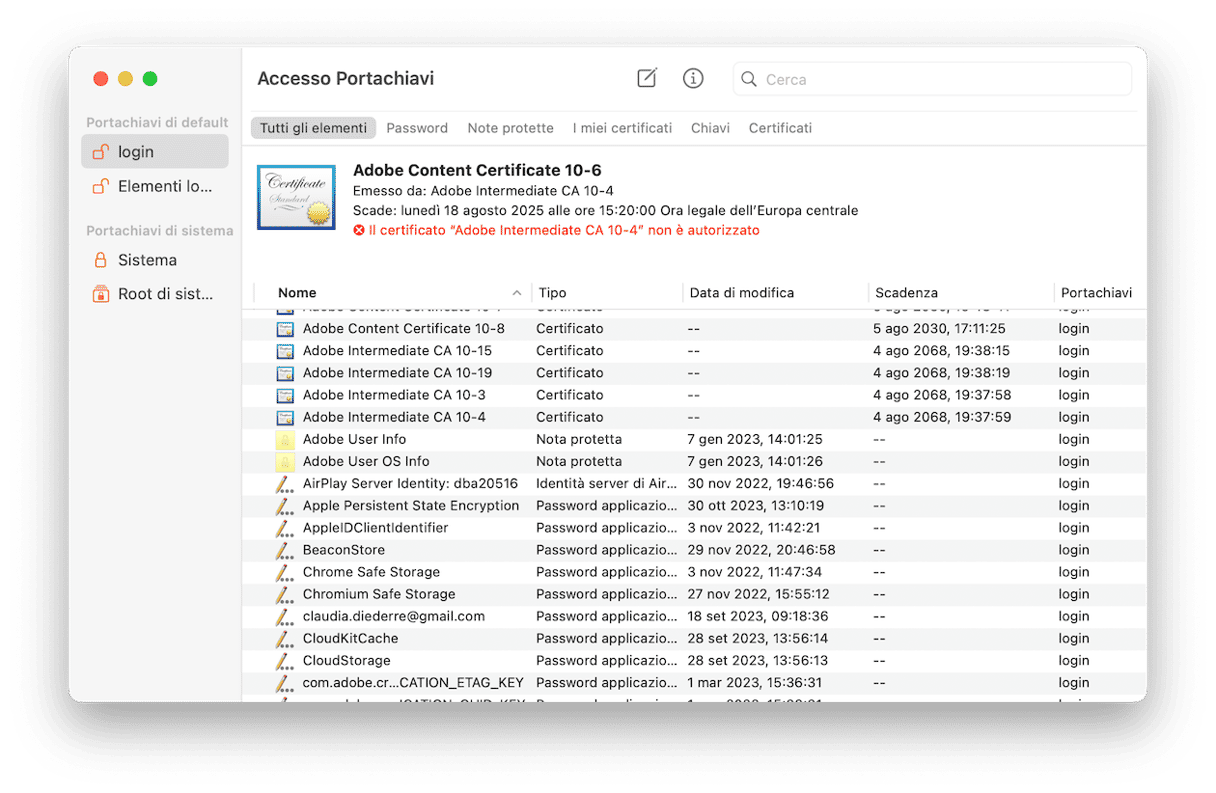Click password icon for Apple Persistent State Encryption
This screenshot has width=1216, height=793.
(285, 506)
